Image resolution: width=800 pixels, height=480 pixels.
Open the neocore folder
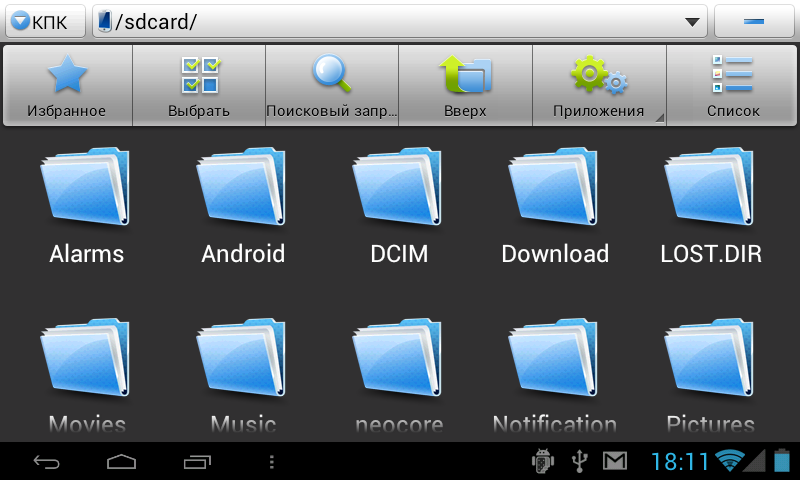tap(399, 376)
